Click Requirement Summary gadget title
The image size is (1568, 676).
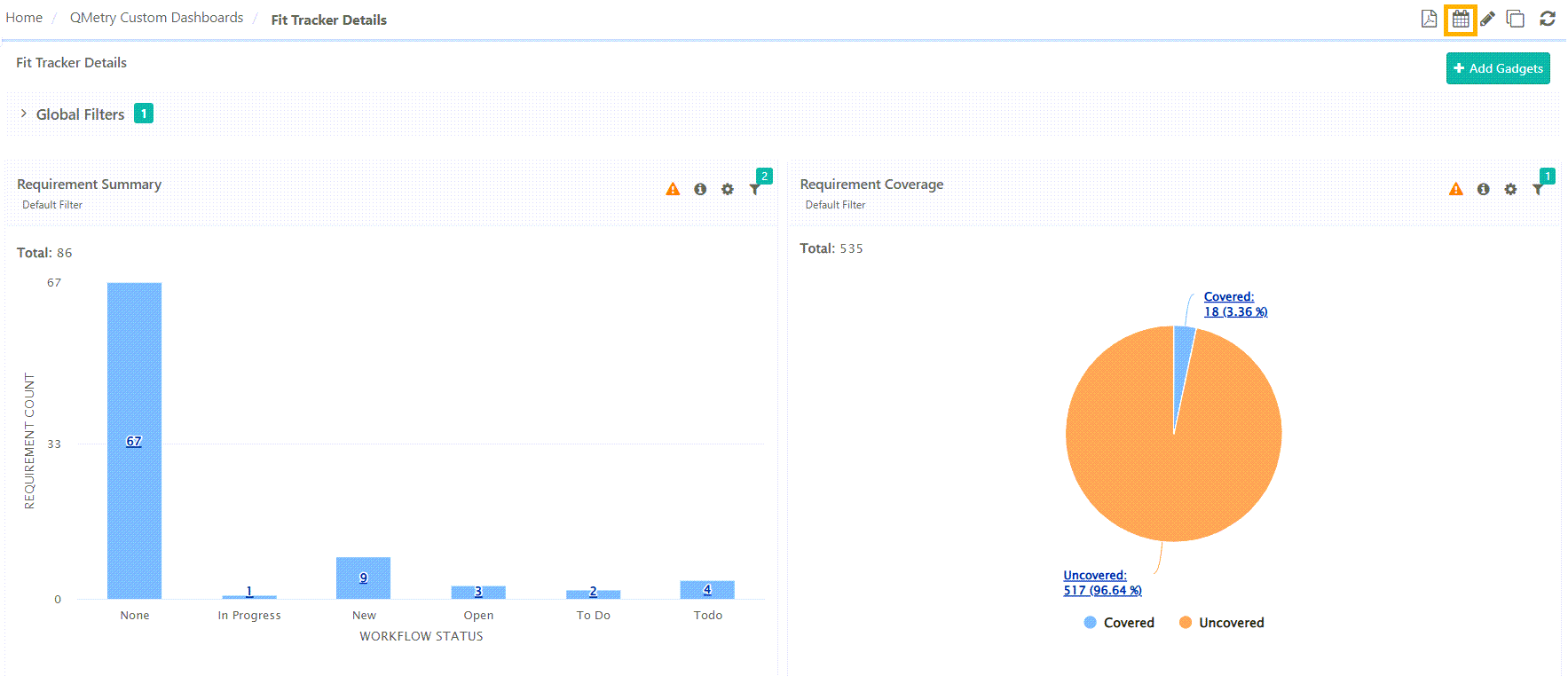89,185
